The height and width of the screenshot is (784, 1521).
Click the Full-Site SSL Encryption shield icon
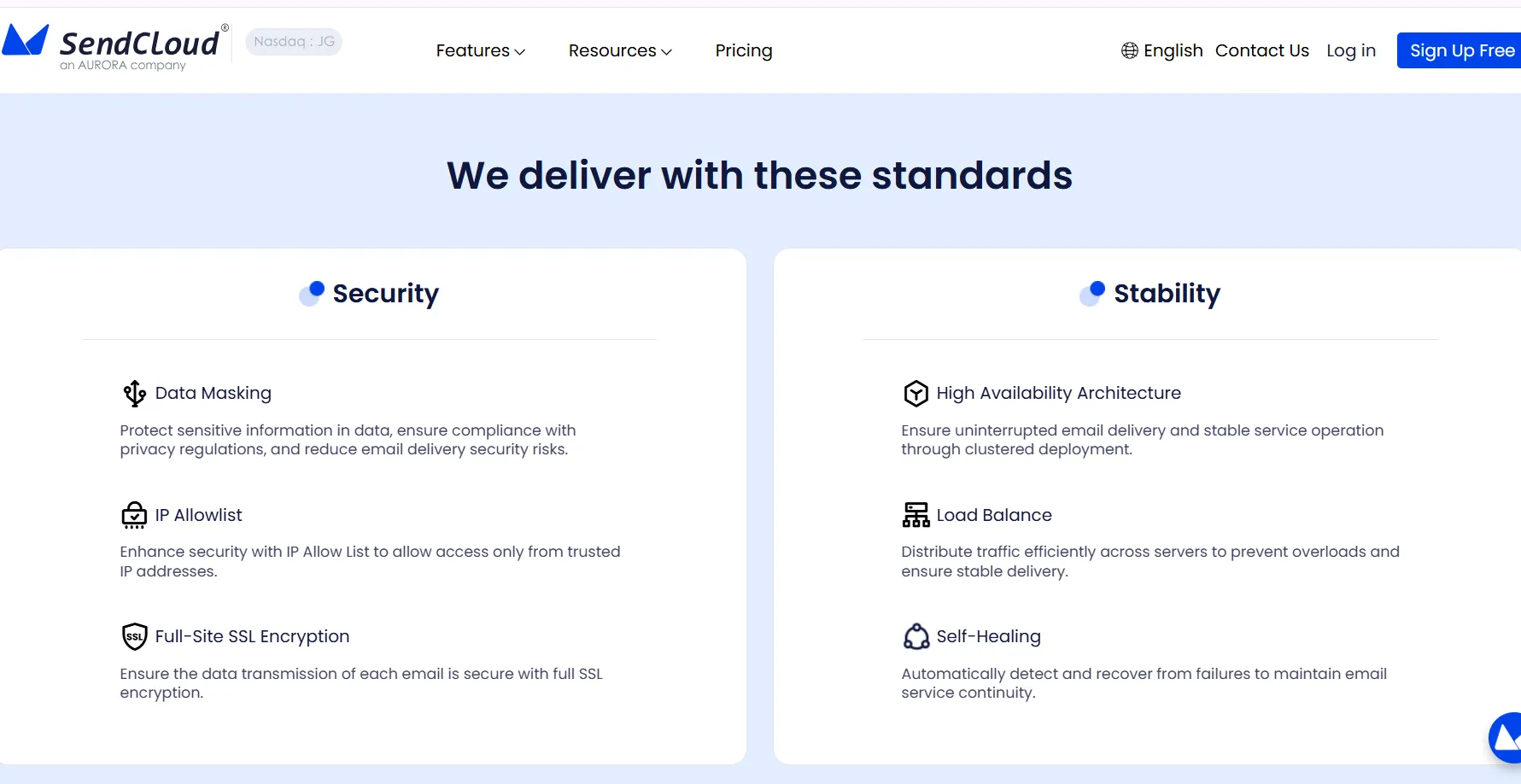point(134,636)
